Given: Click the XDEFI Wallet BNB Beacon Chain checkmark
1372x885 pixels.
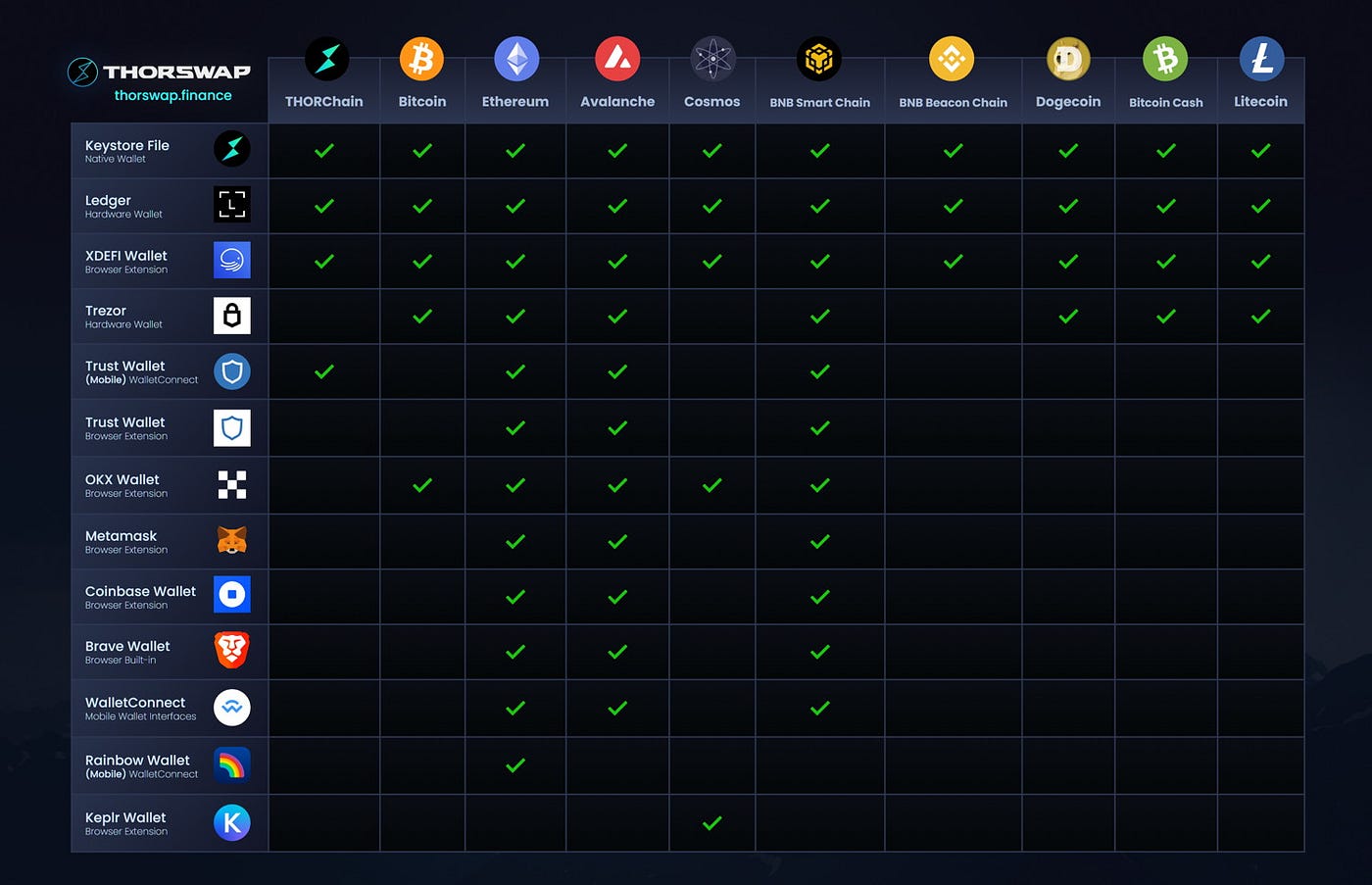Looking at the screenshot, I should (x=953, y=261).
